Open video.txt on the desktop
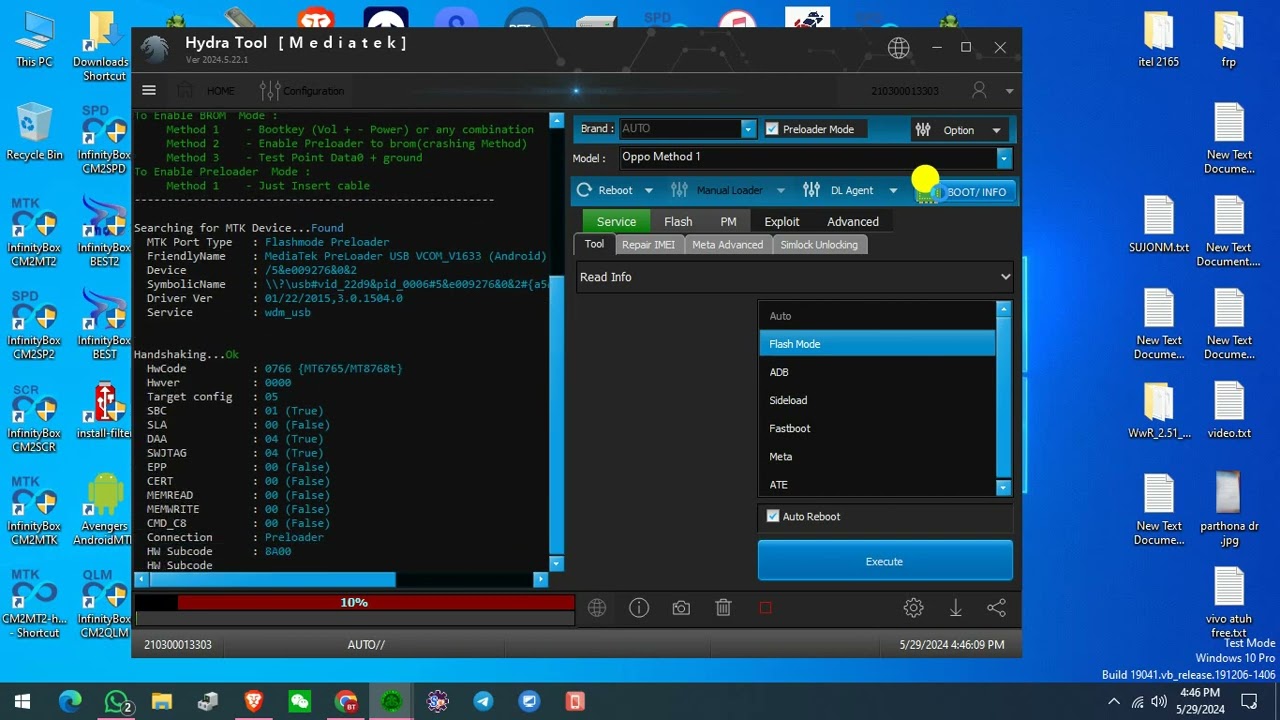 [x=1229, y=410]
